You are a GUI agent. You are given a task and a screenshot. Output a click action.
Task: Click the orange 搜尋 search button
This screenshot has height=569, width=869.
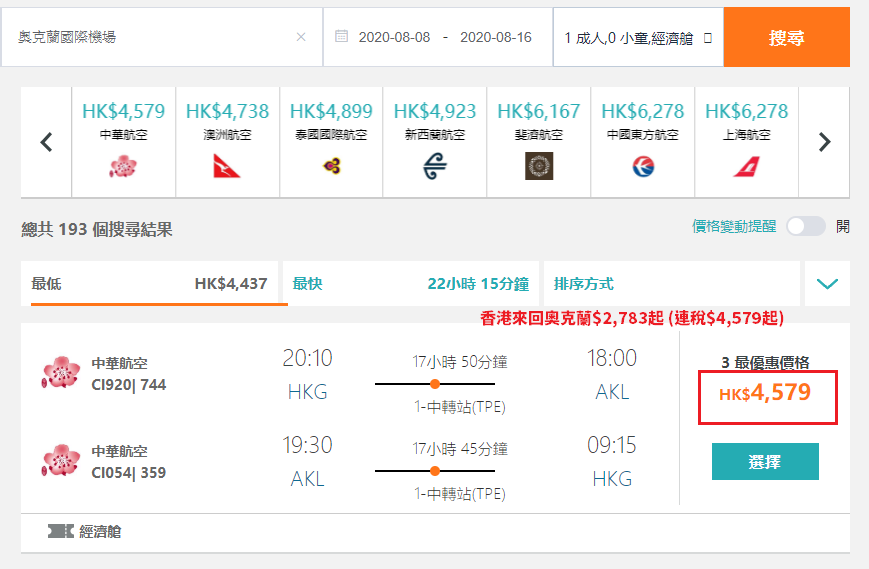[786, 37]
